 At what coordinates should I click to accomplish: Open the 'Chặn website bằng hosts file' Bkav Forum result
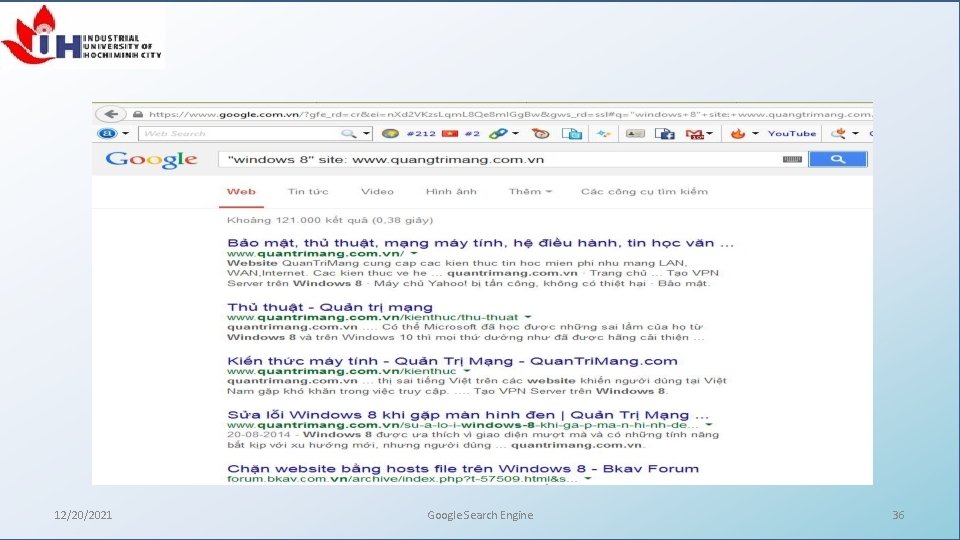coord(463,468)
